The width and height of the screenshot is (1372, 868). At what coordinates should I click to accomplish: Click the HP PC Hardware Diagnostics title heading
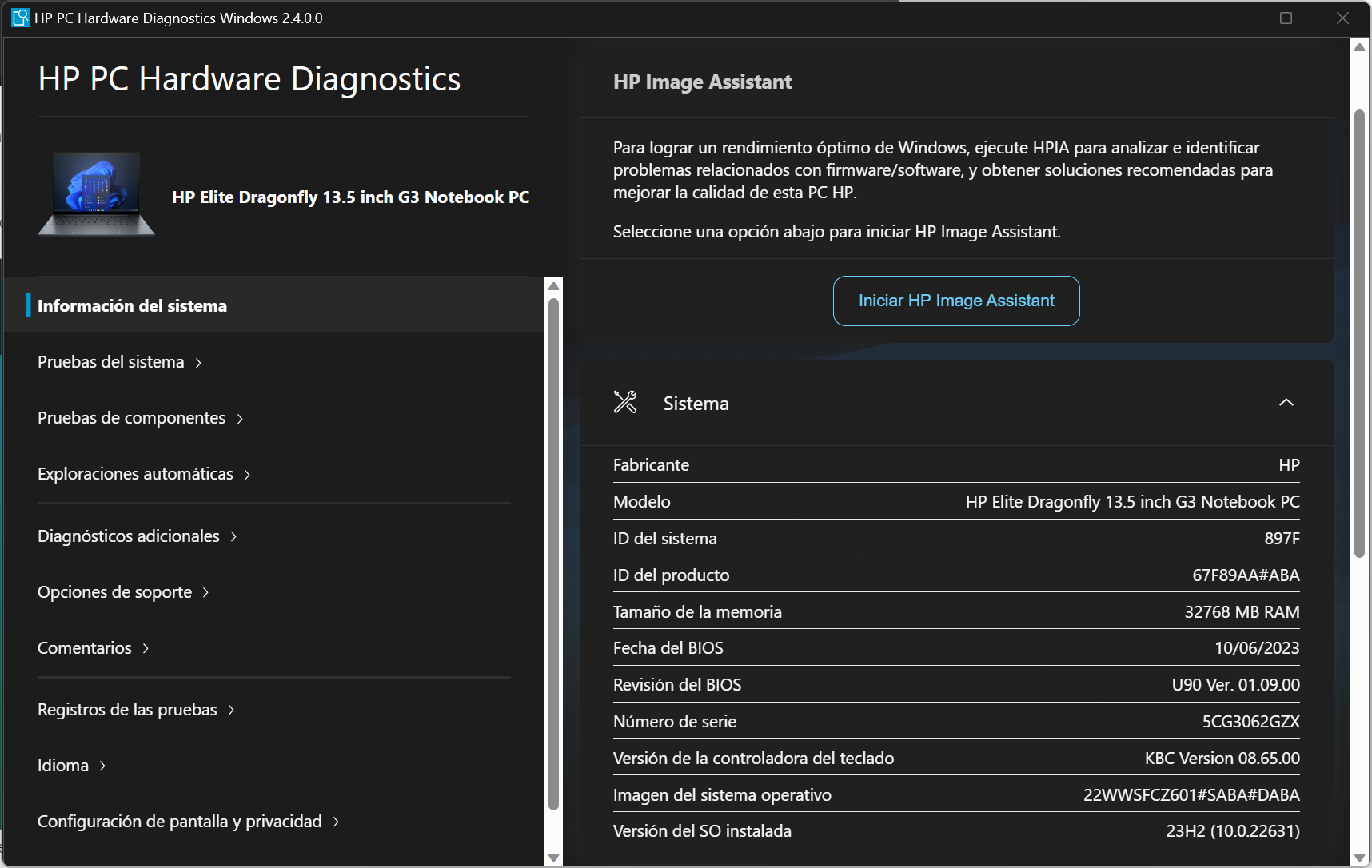249,79
